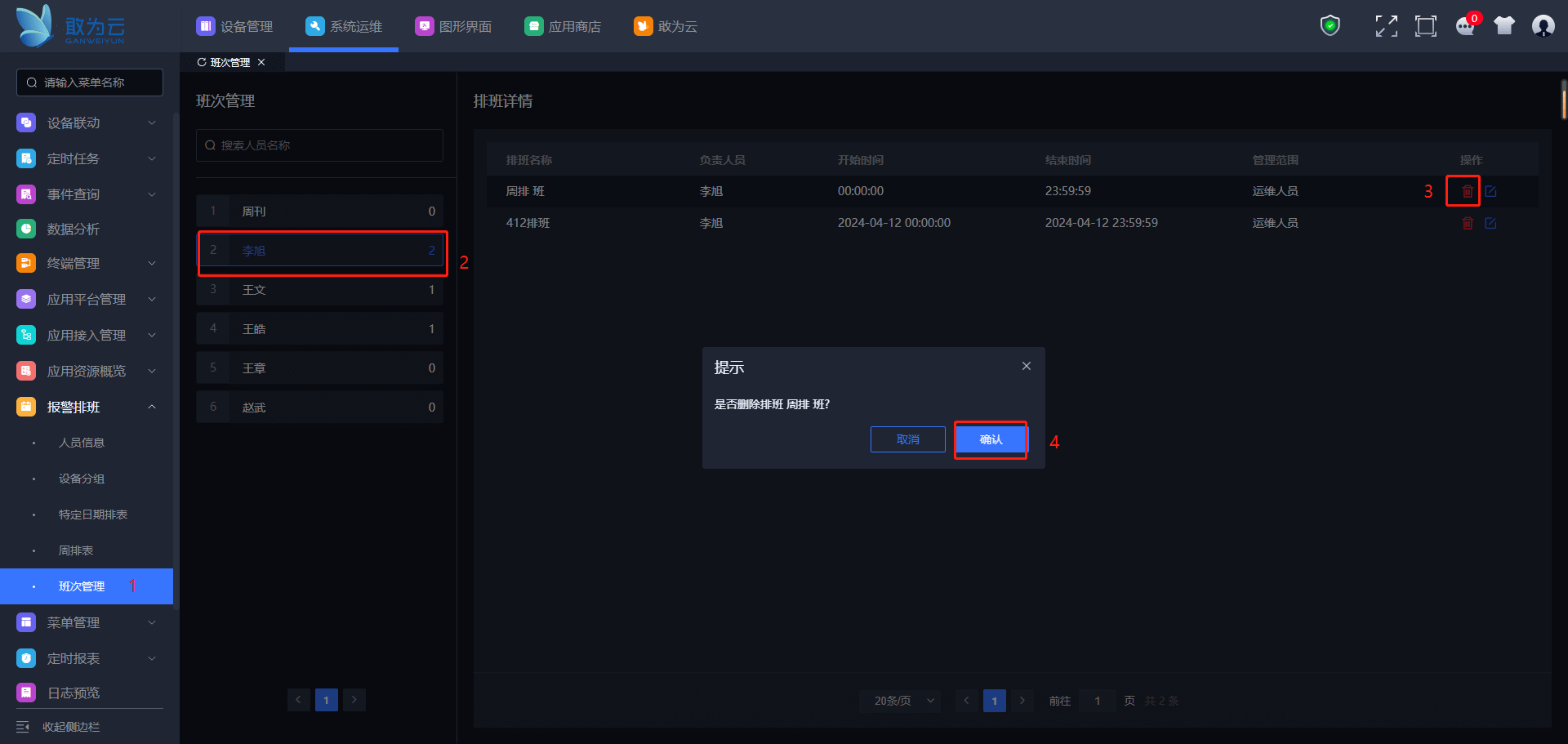
Task: Delete the 412排班 schedule row
Action: click(x=1468, y=223)
